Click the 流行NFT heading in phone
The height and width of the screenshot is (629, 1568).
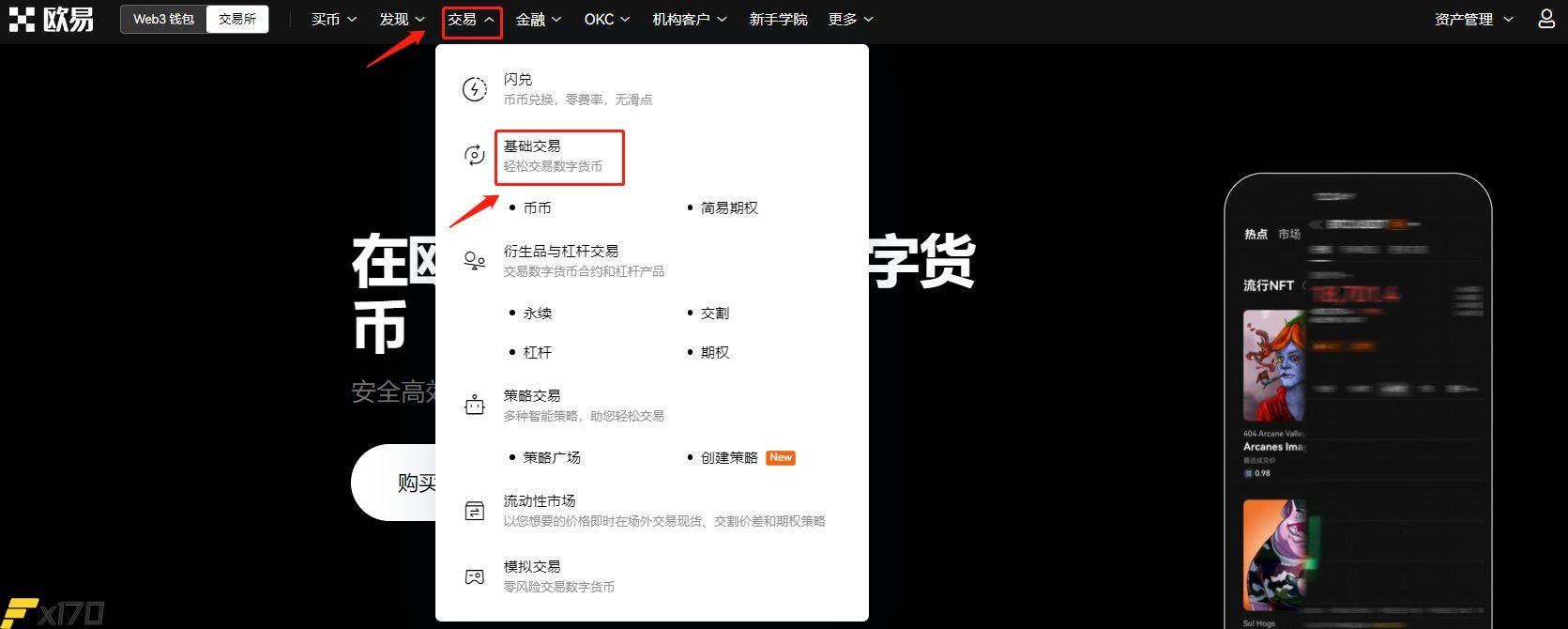pyautogui.click(x=1269, y=284)
